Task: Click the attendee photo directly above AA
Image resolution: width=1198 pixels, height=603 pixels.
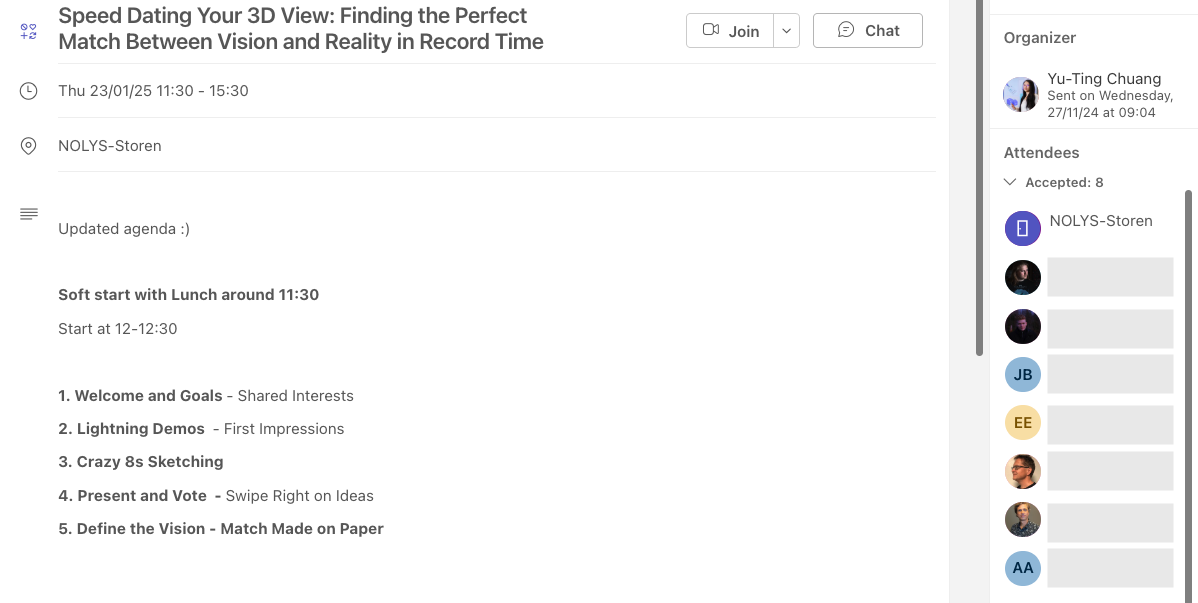Action: pyautogui.click(x=1022, y=520)
